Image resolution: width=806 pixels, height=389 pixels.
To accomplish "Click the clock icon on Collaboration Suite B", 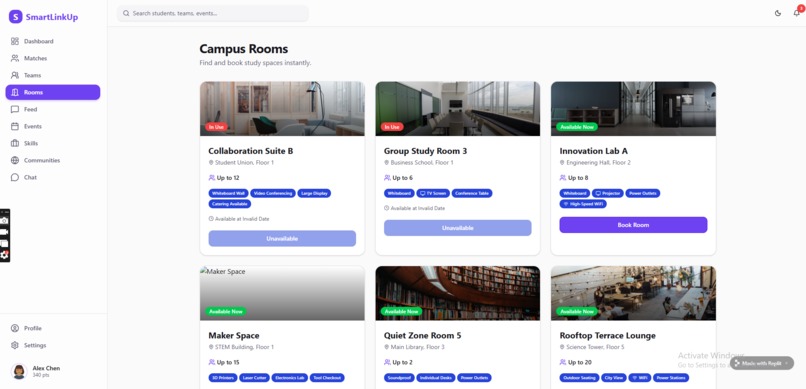I will 211,219.
